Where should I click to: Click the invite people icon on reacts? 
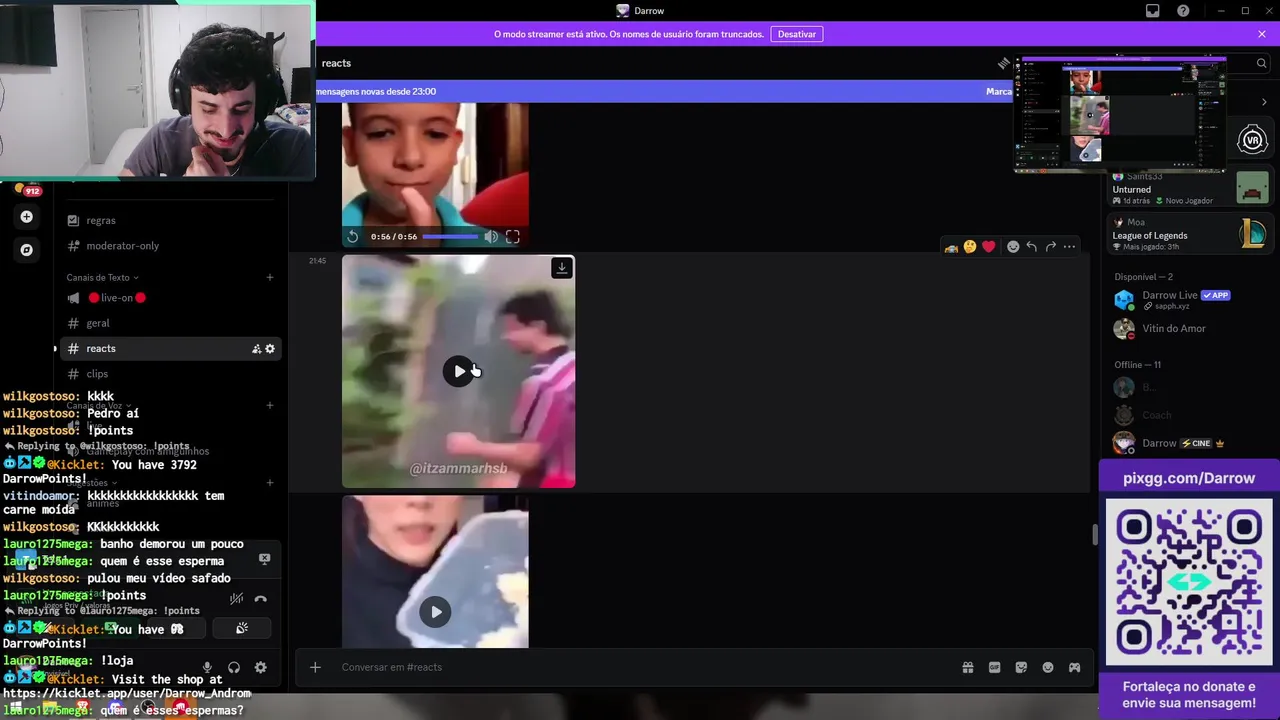coord(256,349)
